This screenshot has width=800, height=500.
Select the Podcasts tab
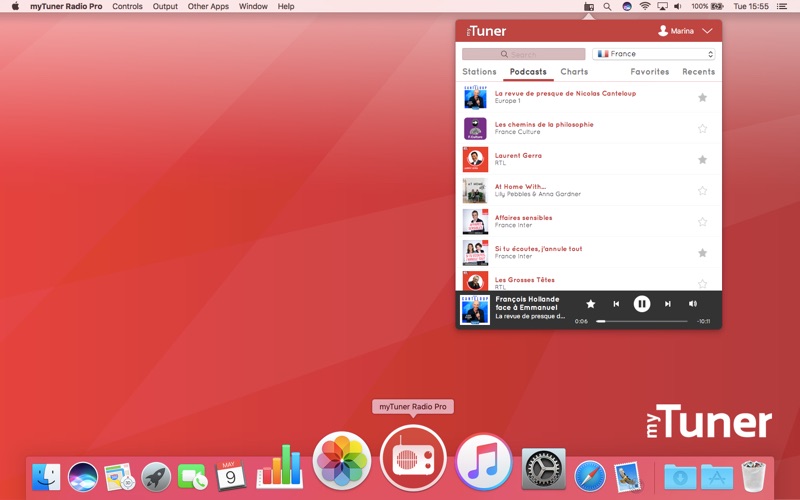coord(528,72)
